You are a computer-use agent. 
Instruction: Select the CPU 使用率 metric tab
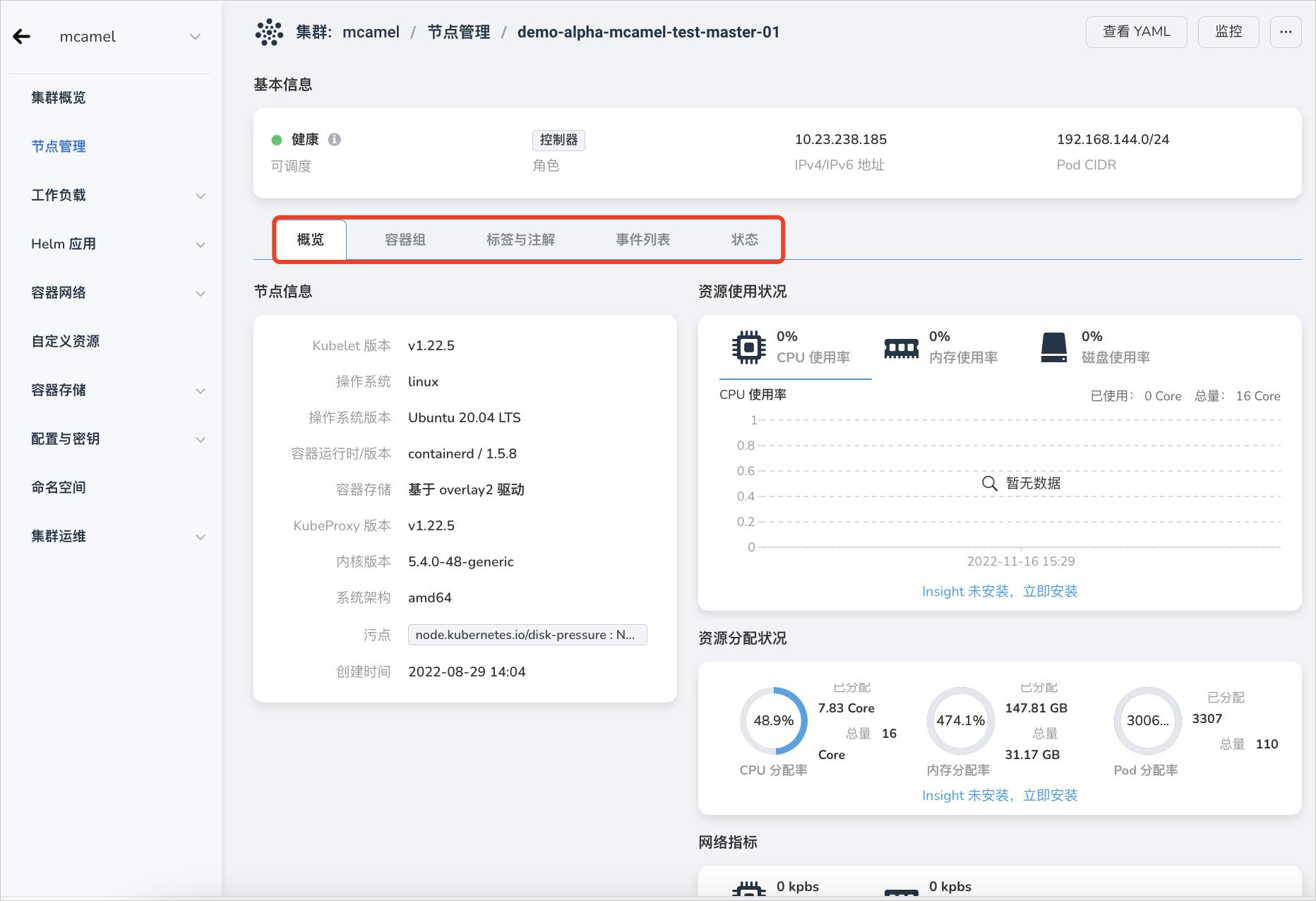796,347
